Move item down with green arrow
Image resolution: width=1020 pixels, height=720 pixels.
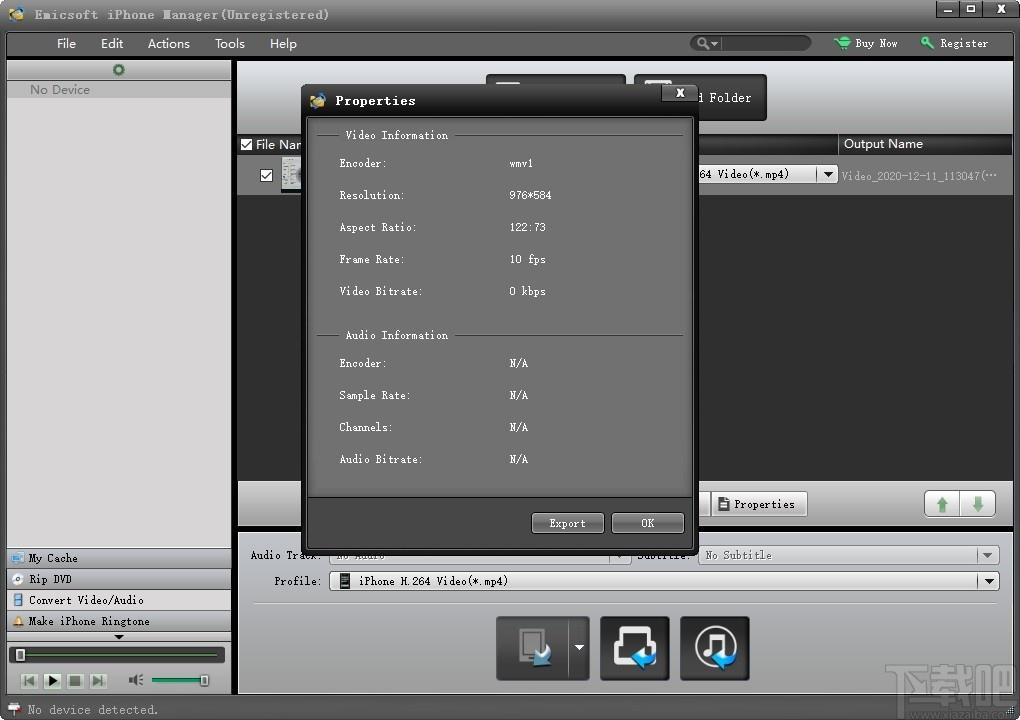coord(977,504)
